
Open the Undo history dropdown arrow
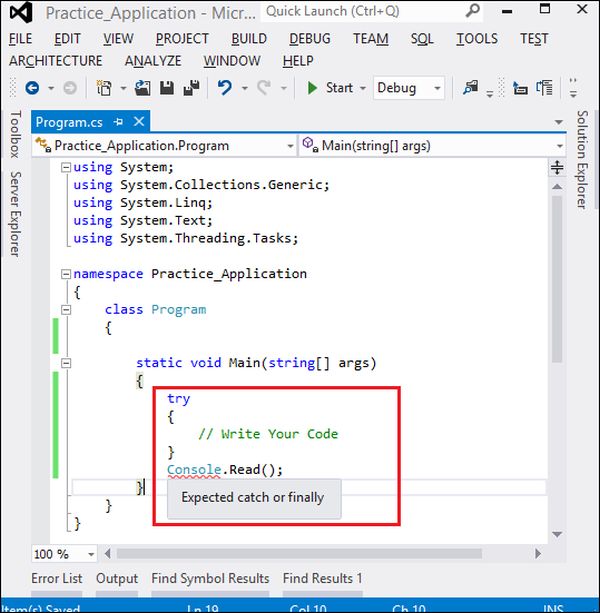tap(245, 88)
